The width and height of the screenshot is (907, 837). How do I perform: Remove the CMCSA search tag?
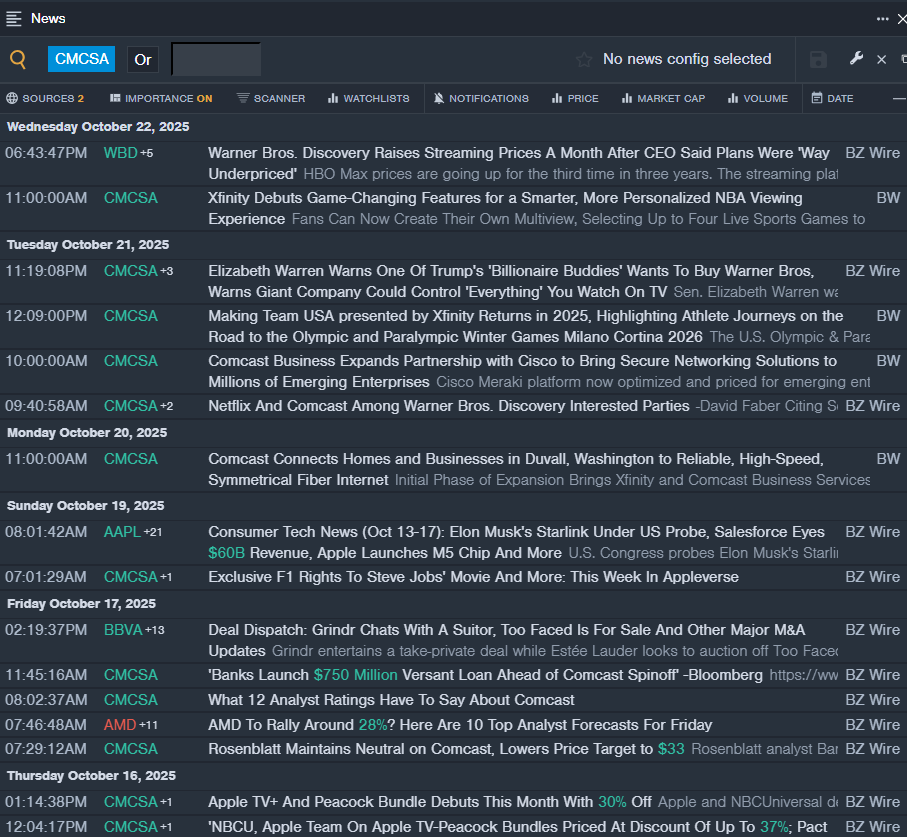82,59
